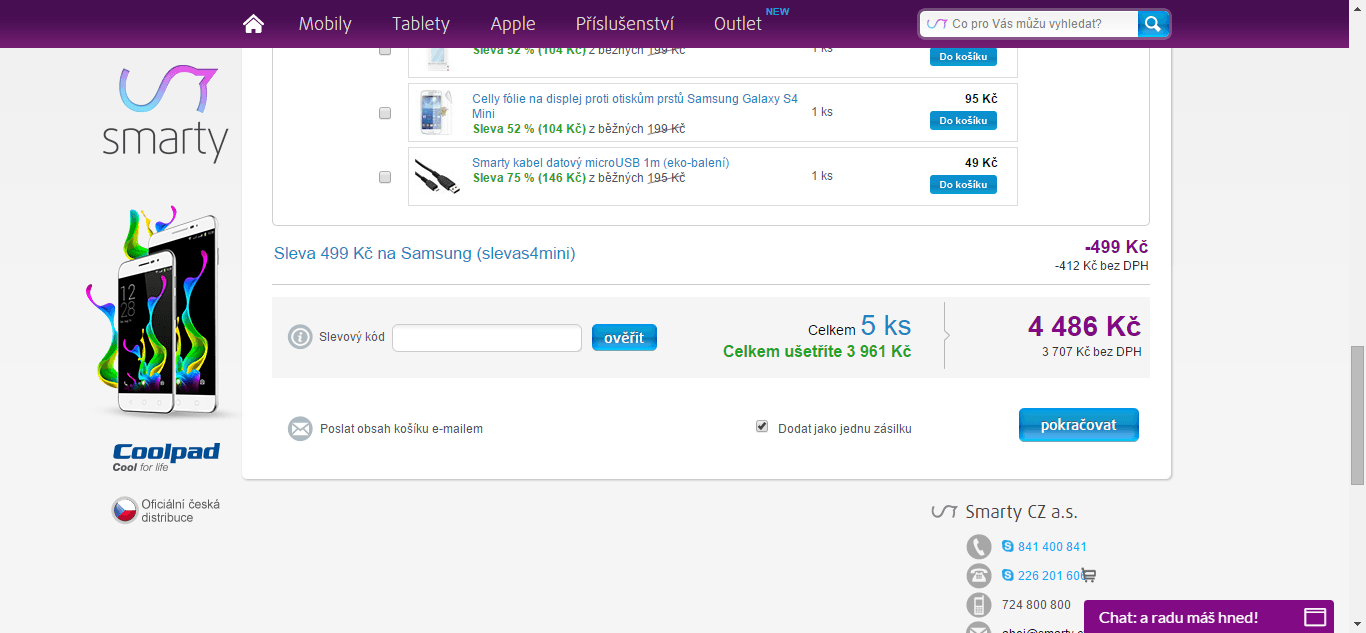
Task: Click the email envelope icon
Action: pyautogui.click(x=300, y=429)
